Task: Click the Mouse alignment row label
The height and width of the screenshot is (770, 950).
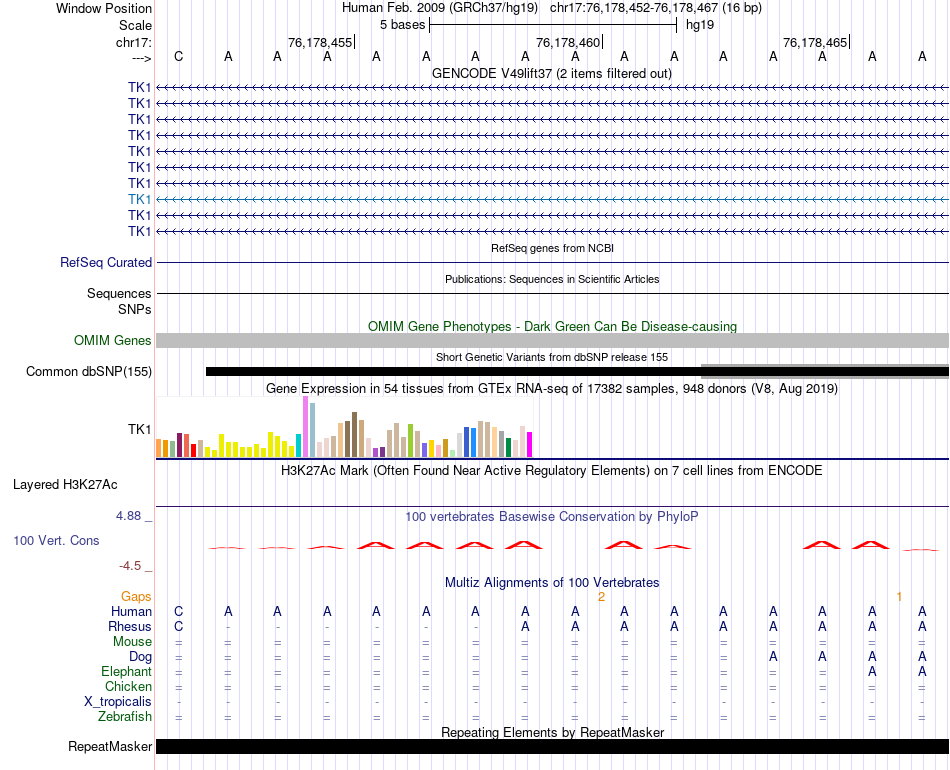Action: (132, 642)
